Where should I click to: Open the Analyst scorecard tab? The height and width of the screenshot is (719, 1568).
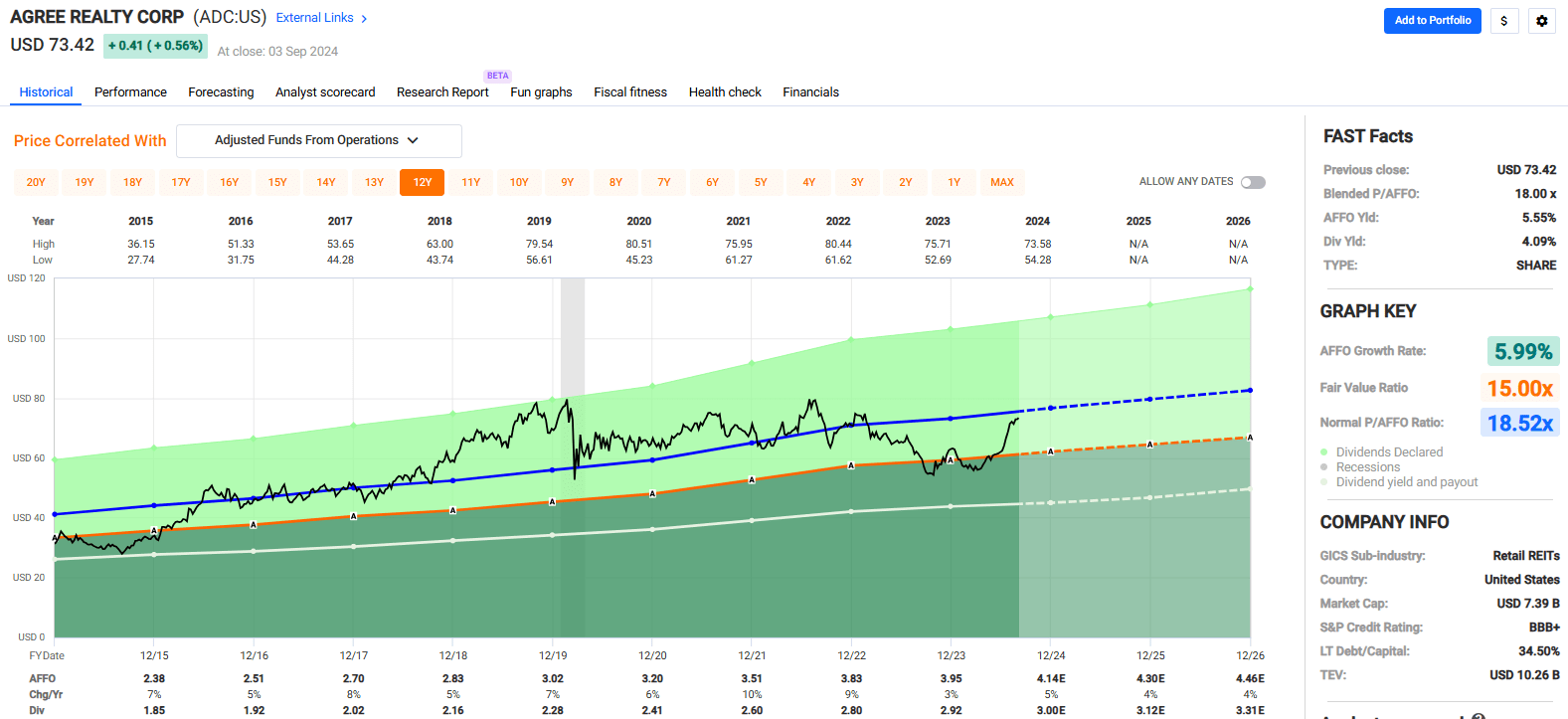(325, 92)
